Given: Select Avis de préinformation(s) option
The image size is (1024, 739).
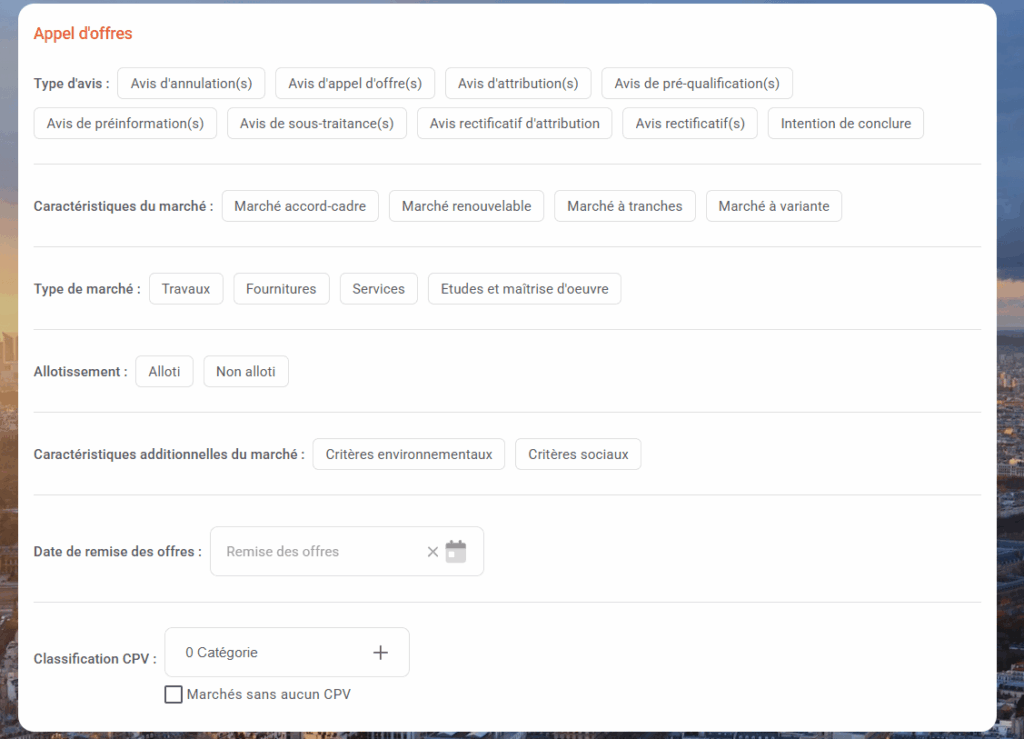Looking at the screenshot, I should click(125, 123).
